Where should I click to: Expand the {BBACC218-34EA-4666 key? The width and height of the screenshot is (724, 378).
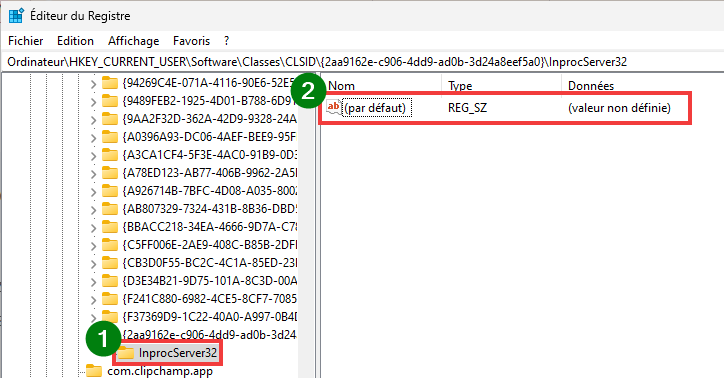pos(93,228)
